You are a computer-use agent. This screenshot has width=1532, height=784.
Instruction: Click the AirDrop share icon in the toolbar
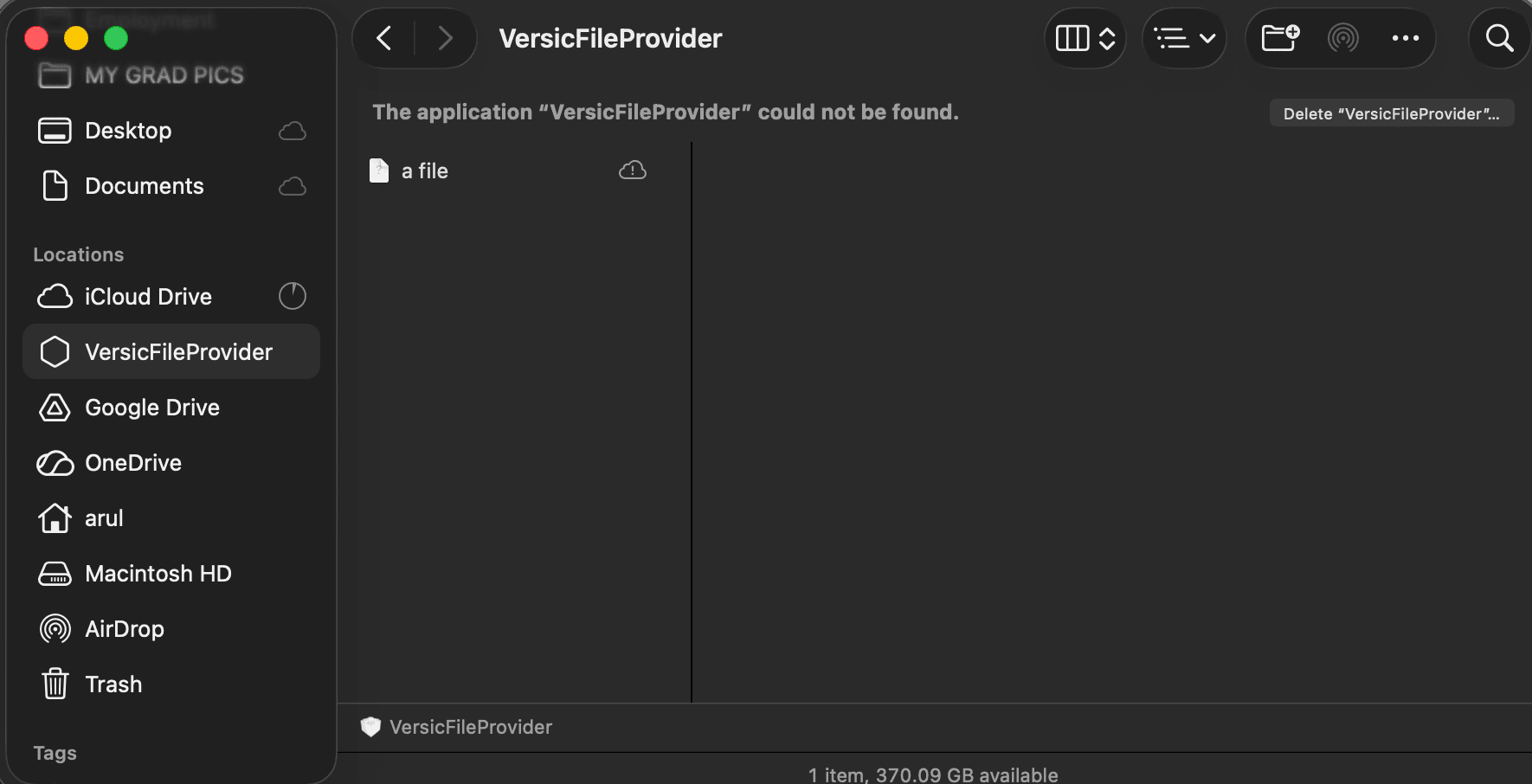(1342, 38)
